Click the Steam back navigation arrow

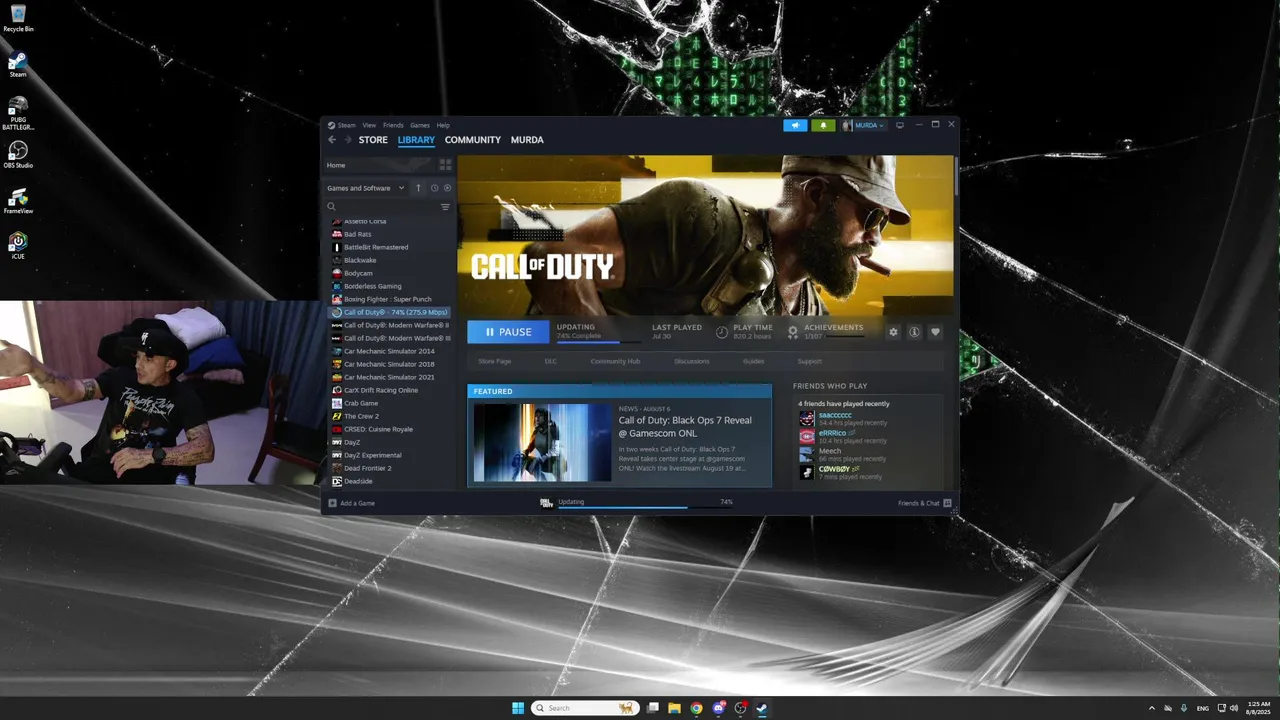(x=332, y=140)
